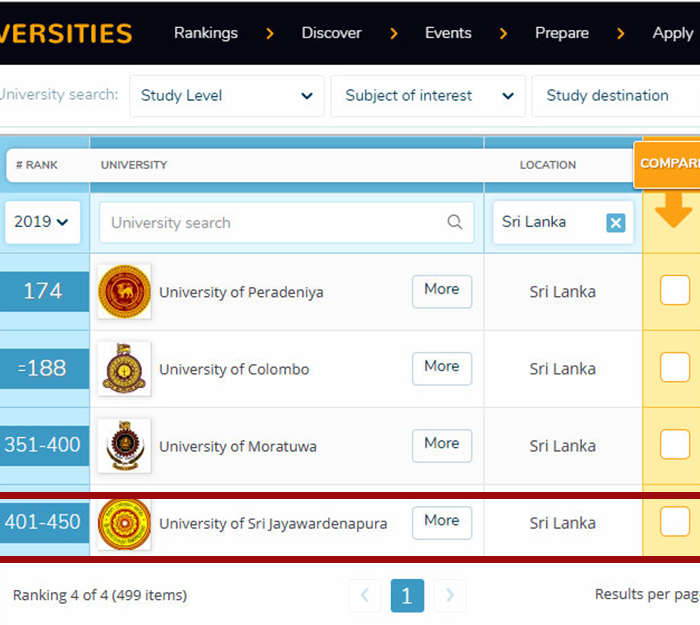The image size is (700, 625).
Task: Tick compare checkbox for University of Peradeniya
Action: (674, 291)
